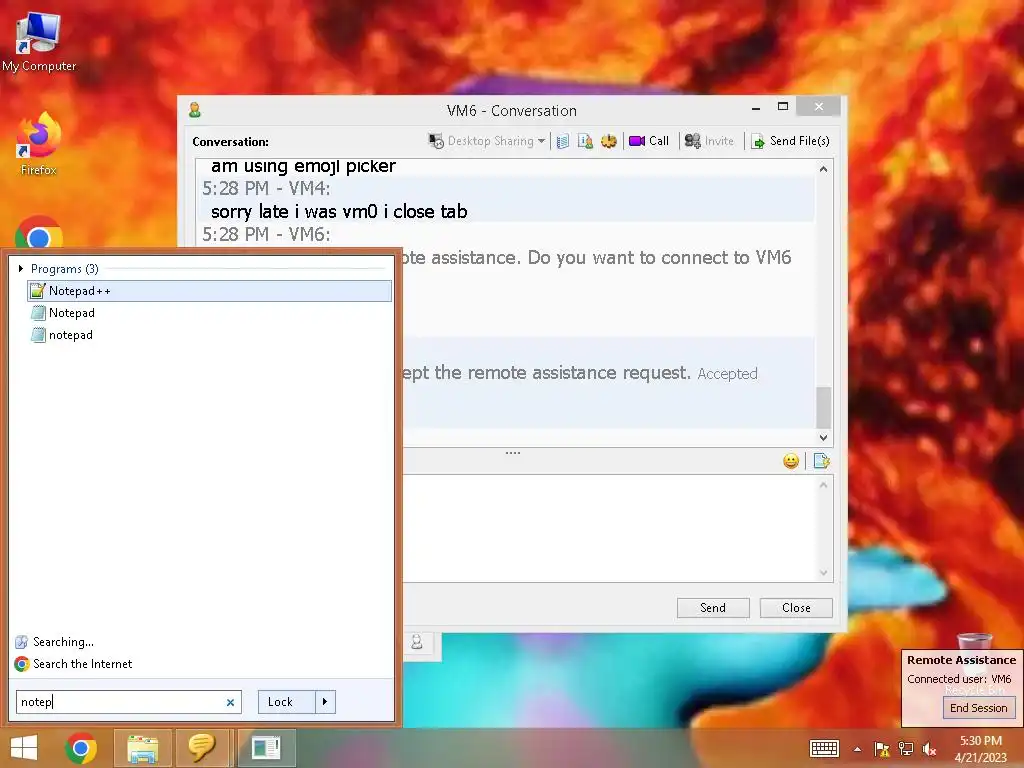Start a video Call
Viewport: 1024px width, 768px height.
pos(649,141)
